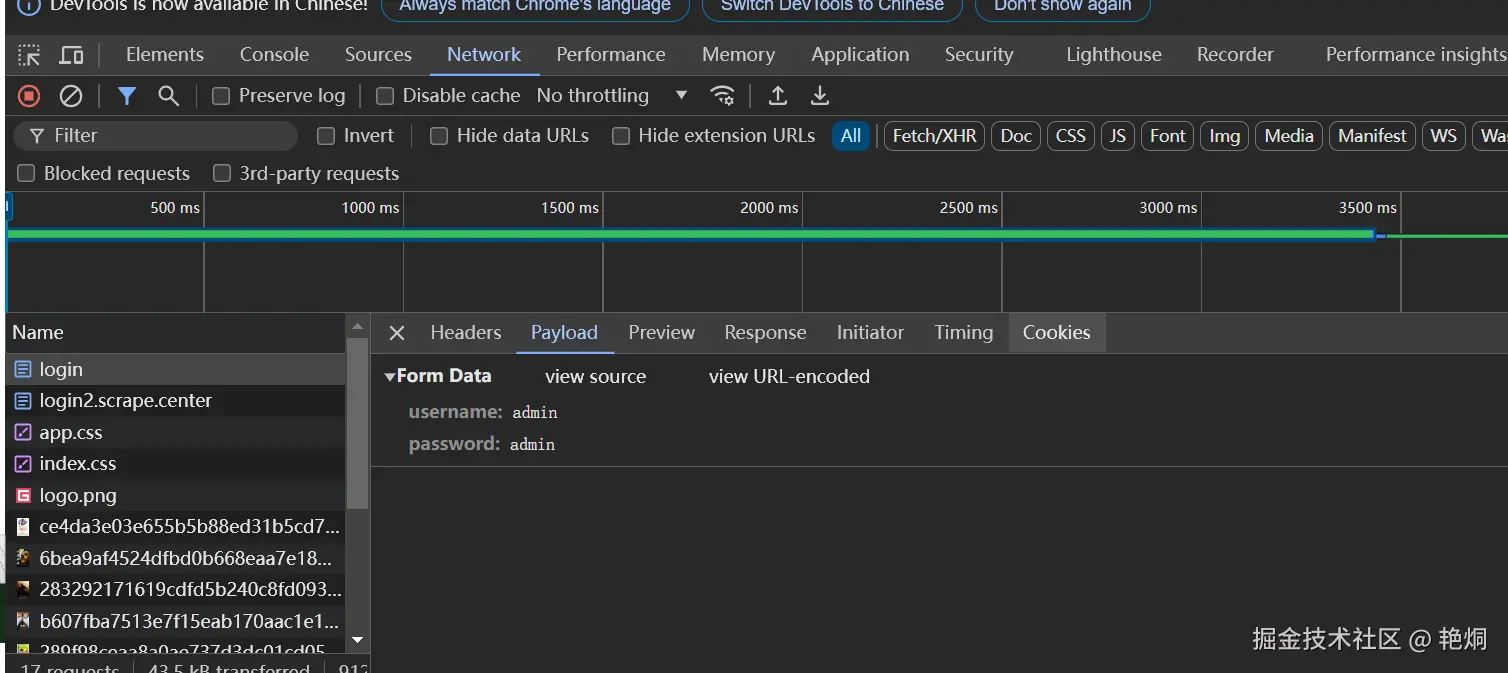Click request list scroll down arrow
1508x673 pixels.
click(358, 640)
